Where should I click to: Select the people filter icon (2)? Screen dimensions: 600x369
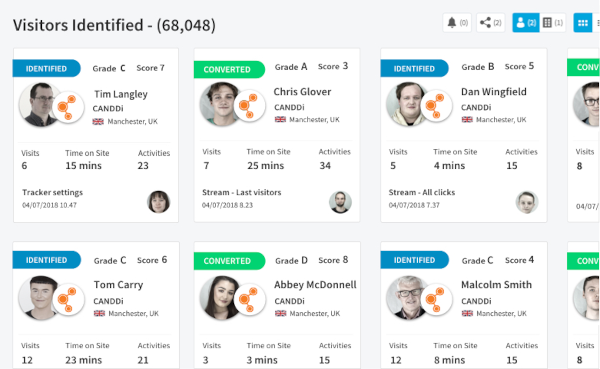[526, 23]
